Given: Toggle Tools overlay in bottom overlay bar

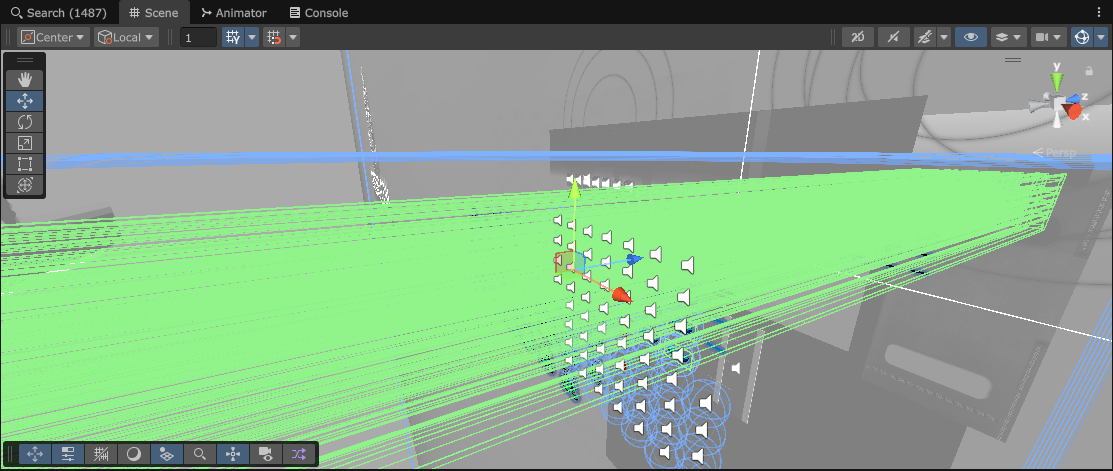Looking at the screenshot, I should click(x=35, y=454).
